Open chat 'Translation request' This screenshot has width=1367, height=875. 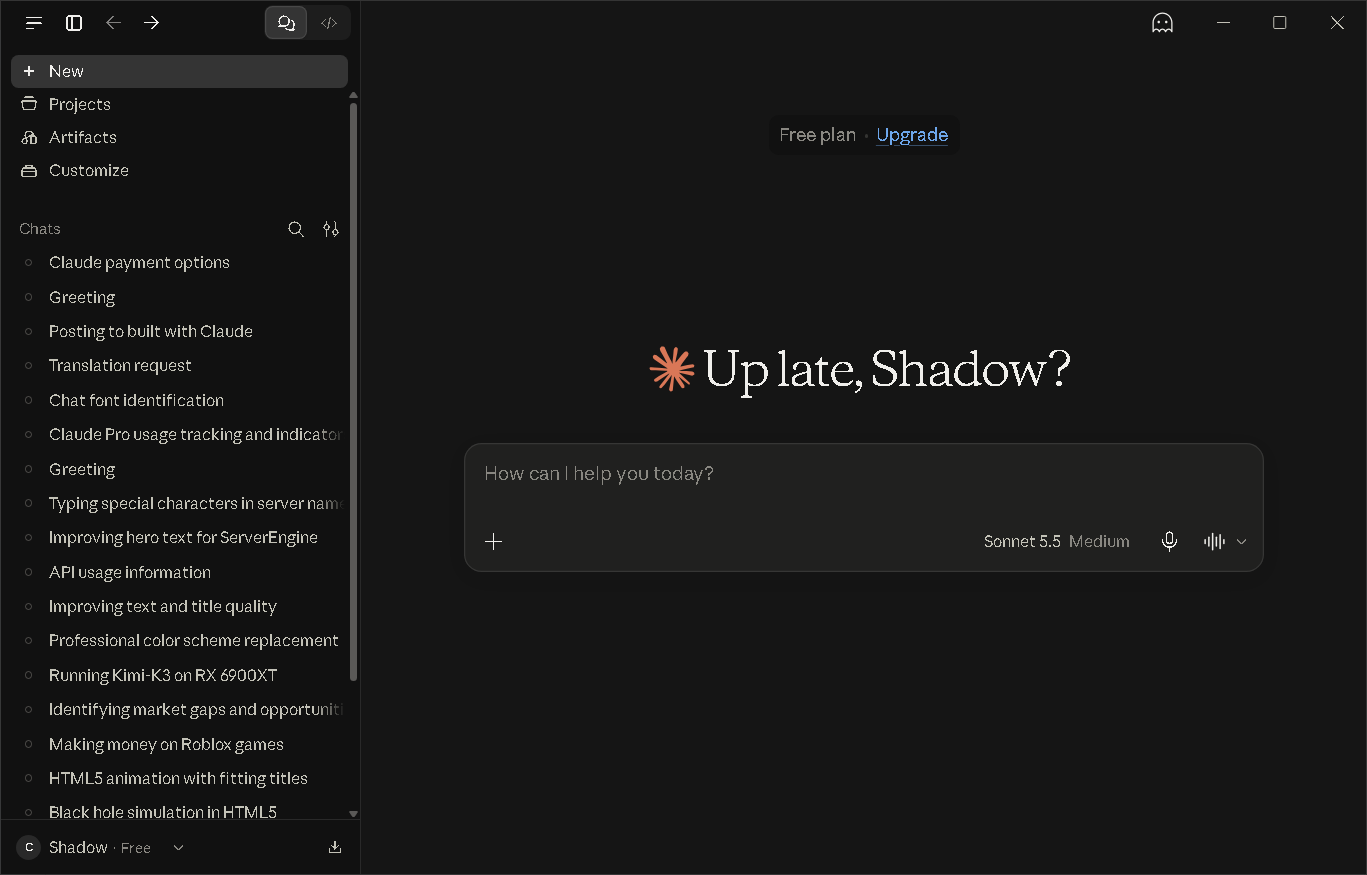pyautogui.click(x=179, y=365)
